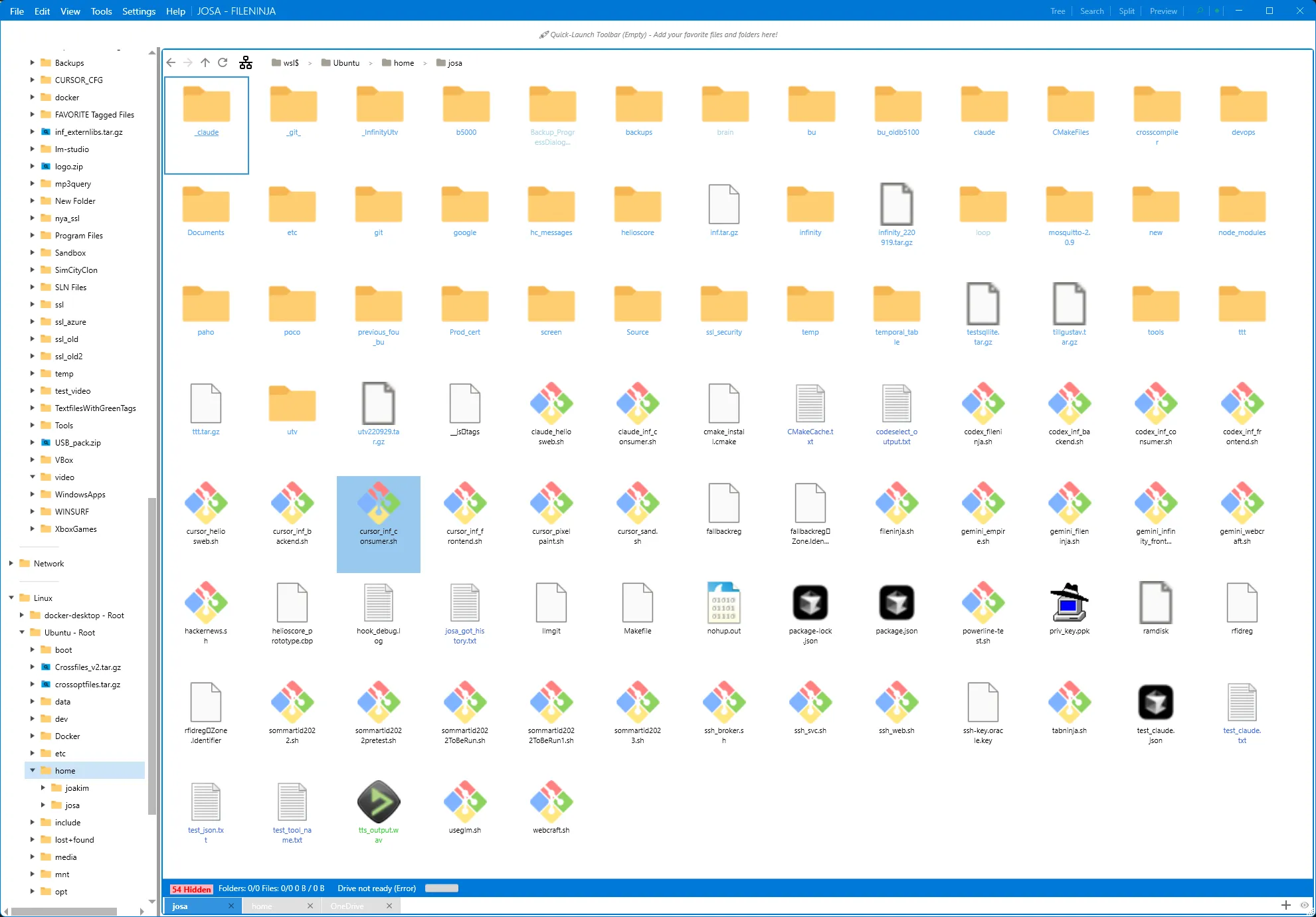
Task: Select the CMakeCache.txt file
Action: 810,414
